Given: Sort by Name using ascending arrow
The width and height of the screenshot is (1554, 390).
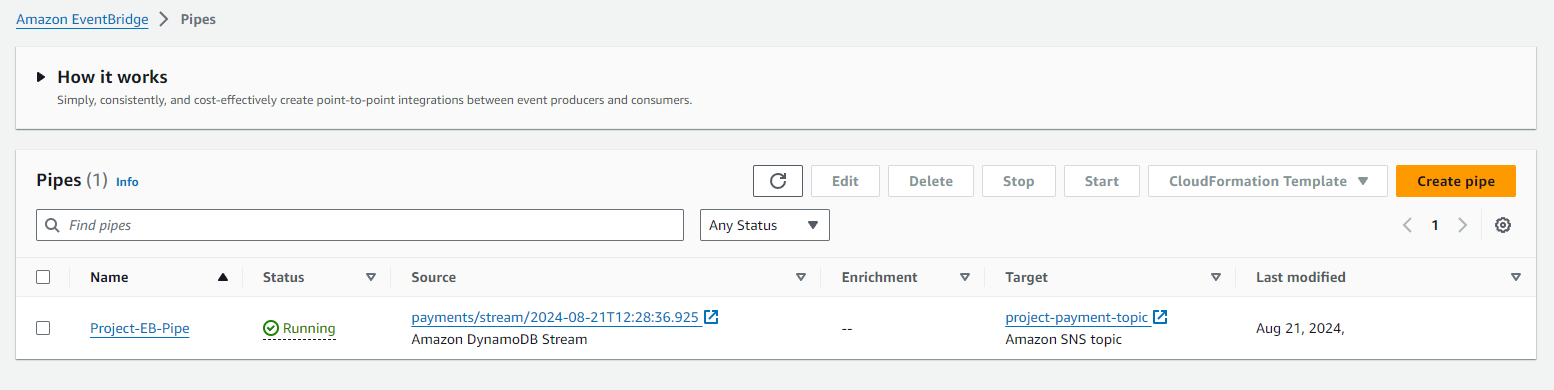Looking at the screenshot, I should point(223,277).
